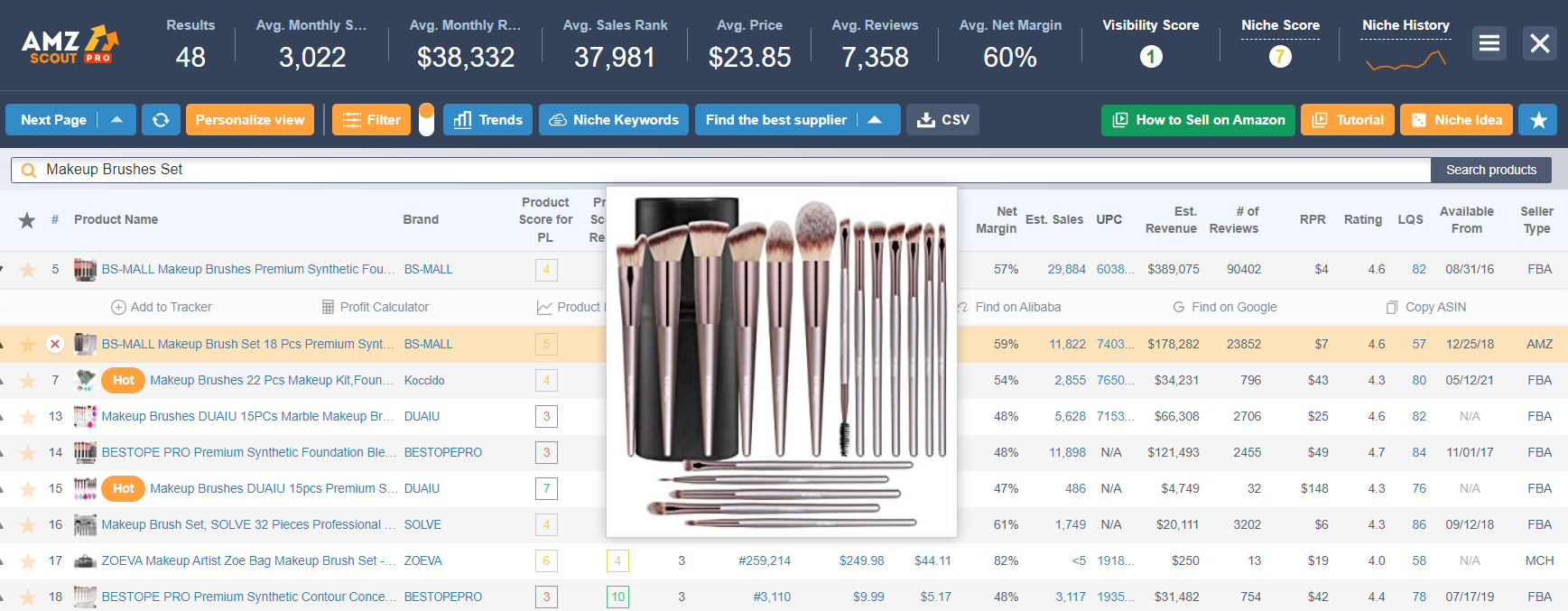Open How to Sell on Amazon
Image resolution: width=1568 pixels, height=611 pixels.
[x=1198, y=119]
